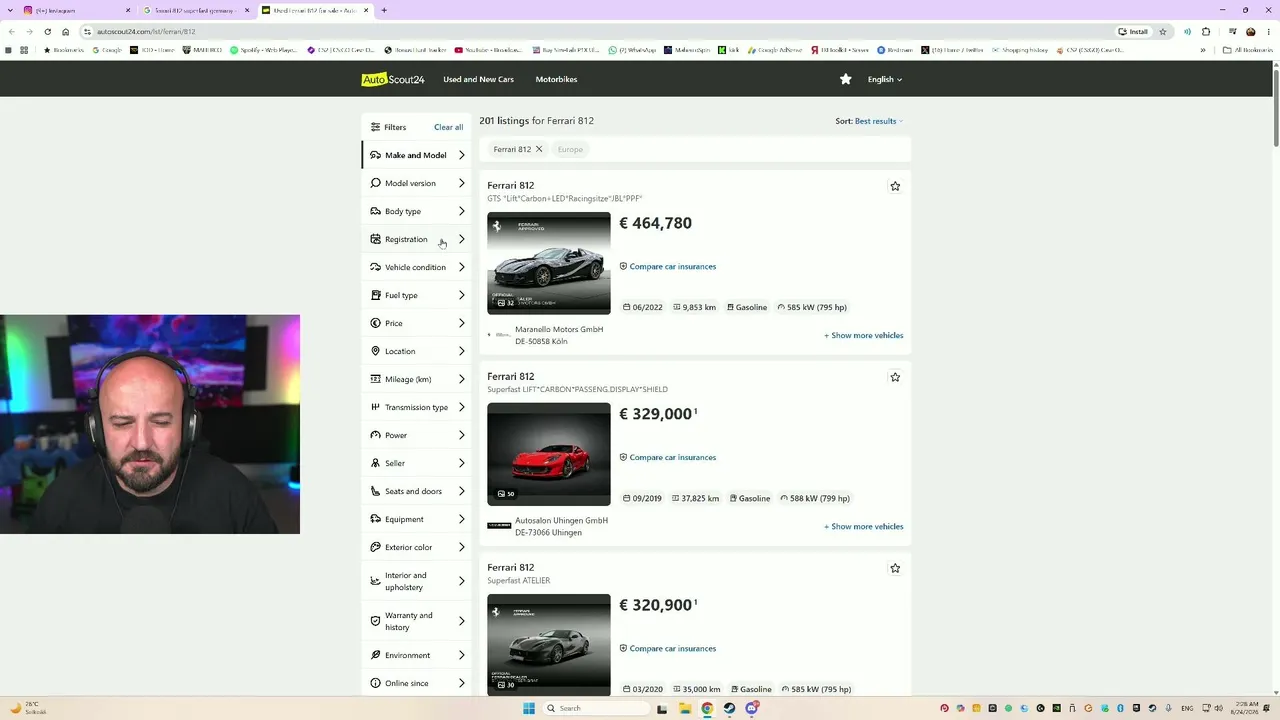
Task: Expand the Environment filter
Action: point(417,655)
